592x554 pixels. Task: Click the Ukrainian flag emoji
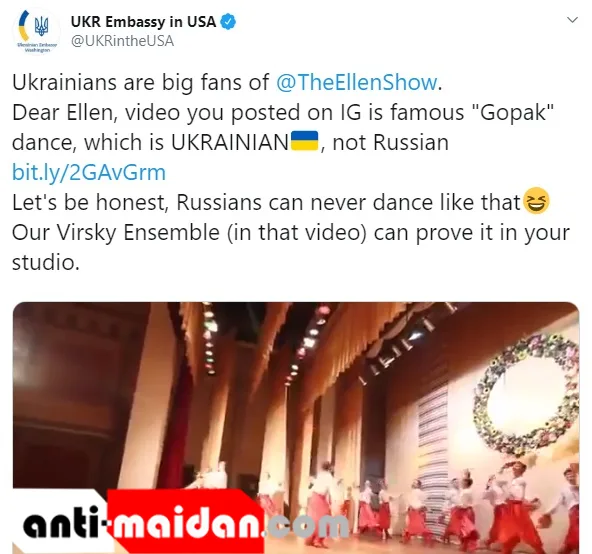pyautogui.click(x=305, y=141)
